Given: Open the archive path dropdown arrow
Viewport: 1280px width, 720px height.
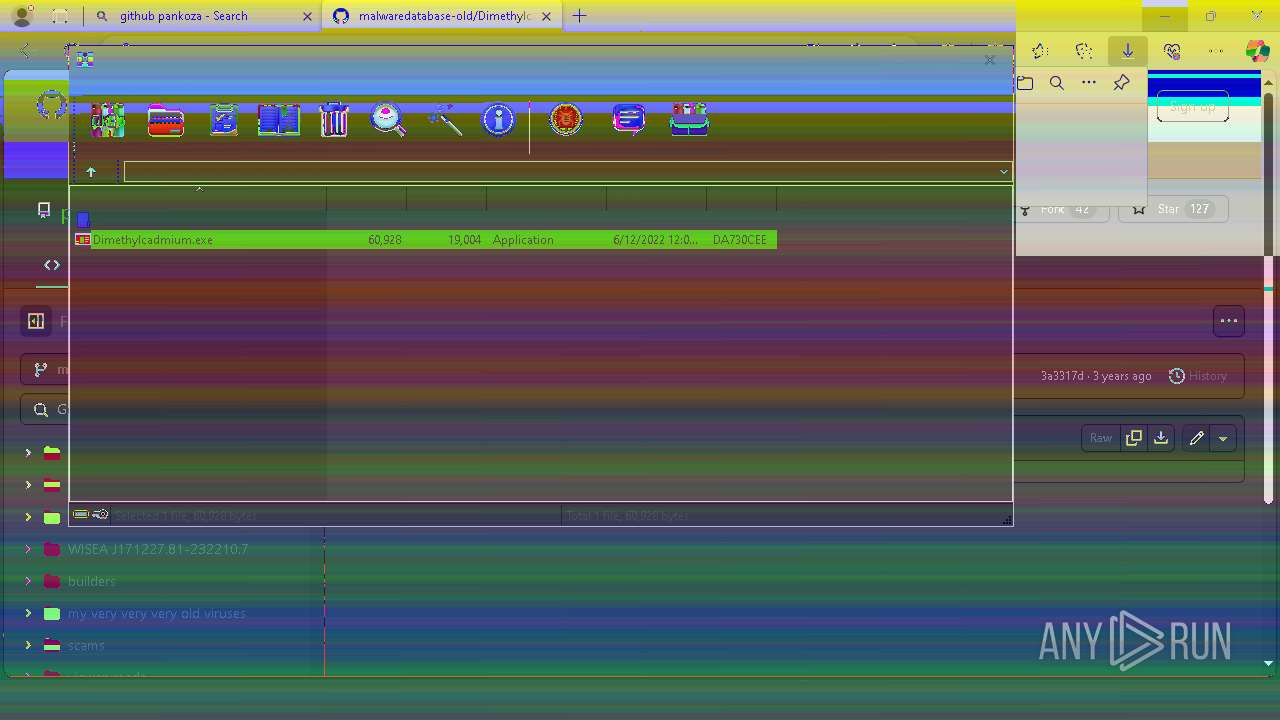Looking at the screenshot, I should 1003,172.
